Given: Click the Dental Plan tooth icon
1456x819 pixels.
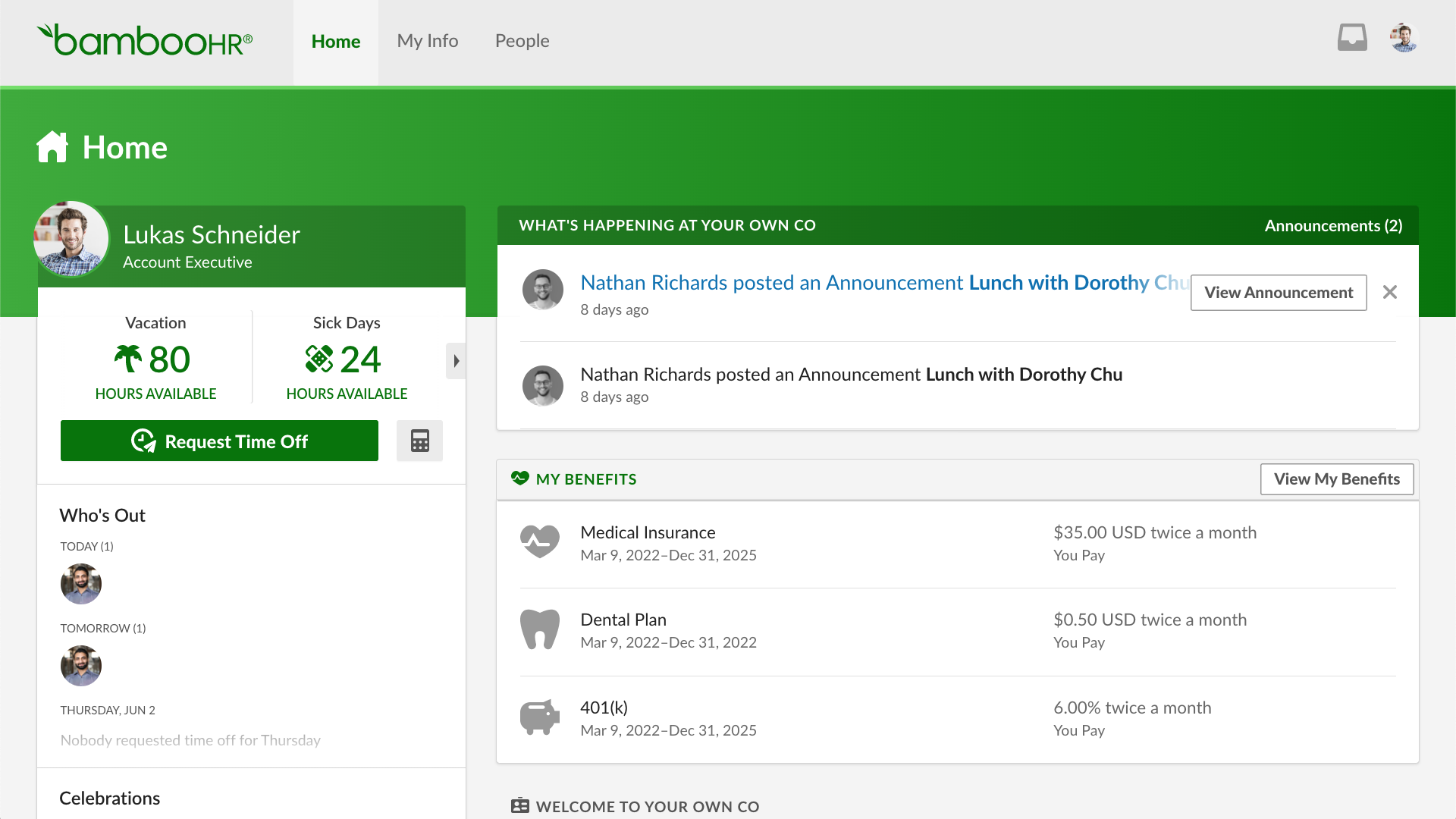Looking at the screenshot, I should [539, 629].
